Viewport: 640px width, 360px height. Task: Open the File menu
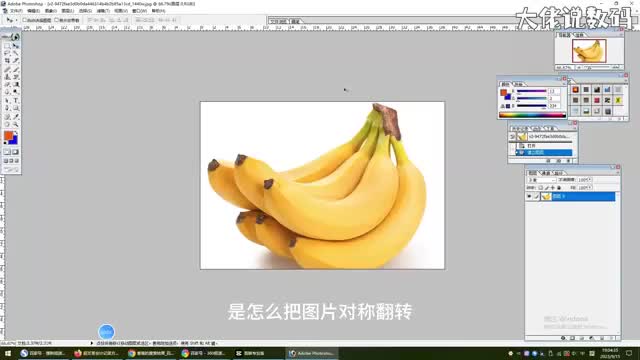point(16,11)
